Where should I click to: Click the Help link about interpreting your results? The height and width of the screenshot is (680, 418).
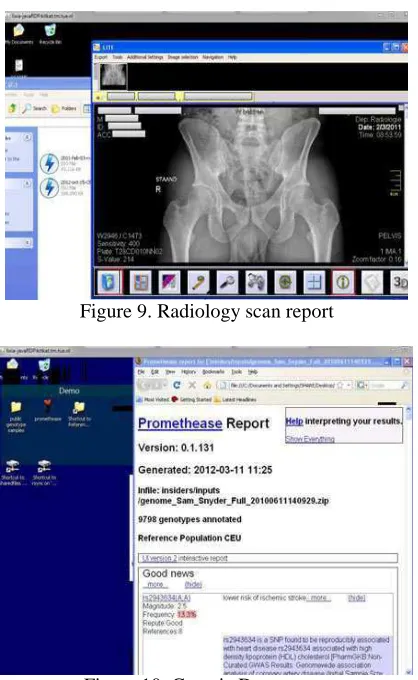coord(294,421)
